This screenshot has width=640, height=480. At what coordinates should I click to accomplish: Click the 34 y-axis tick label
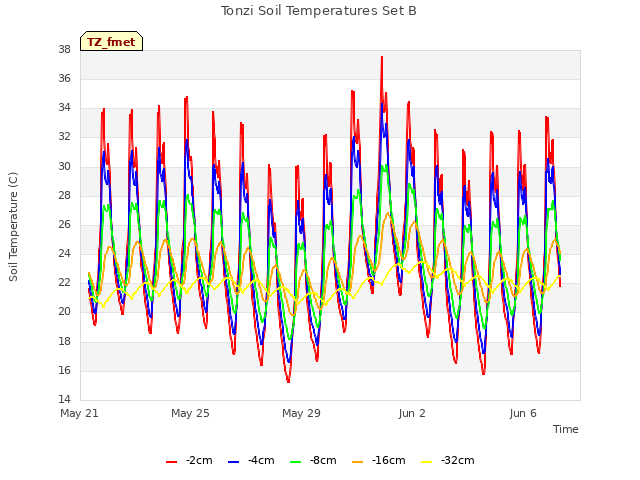(x=64, y=108)
